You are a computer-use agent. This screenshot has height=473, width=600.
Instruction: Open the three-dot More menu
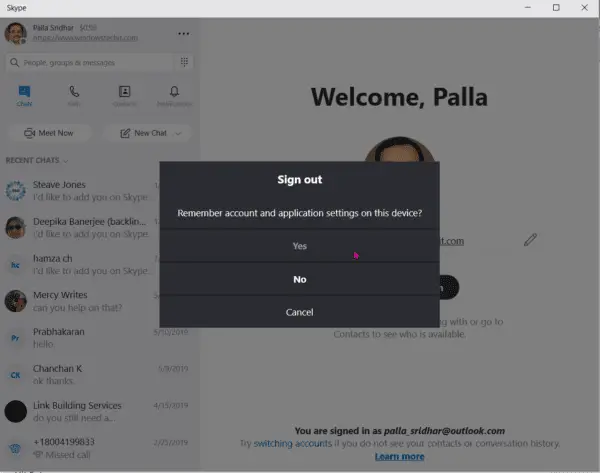(x=183, y=34)
